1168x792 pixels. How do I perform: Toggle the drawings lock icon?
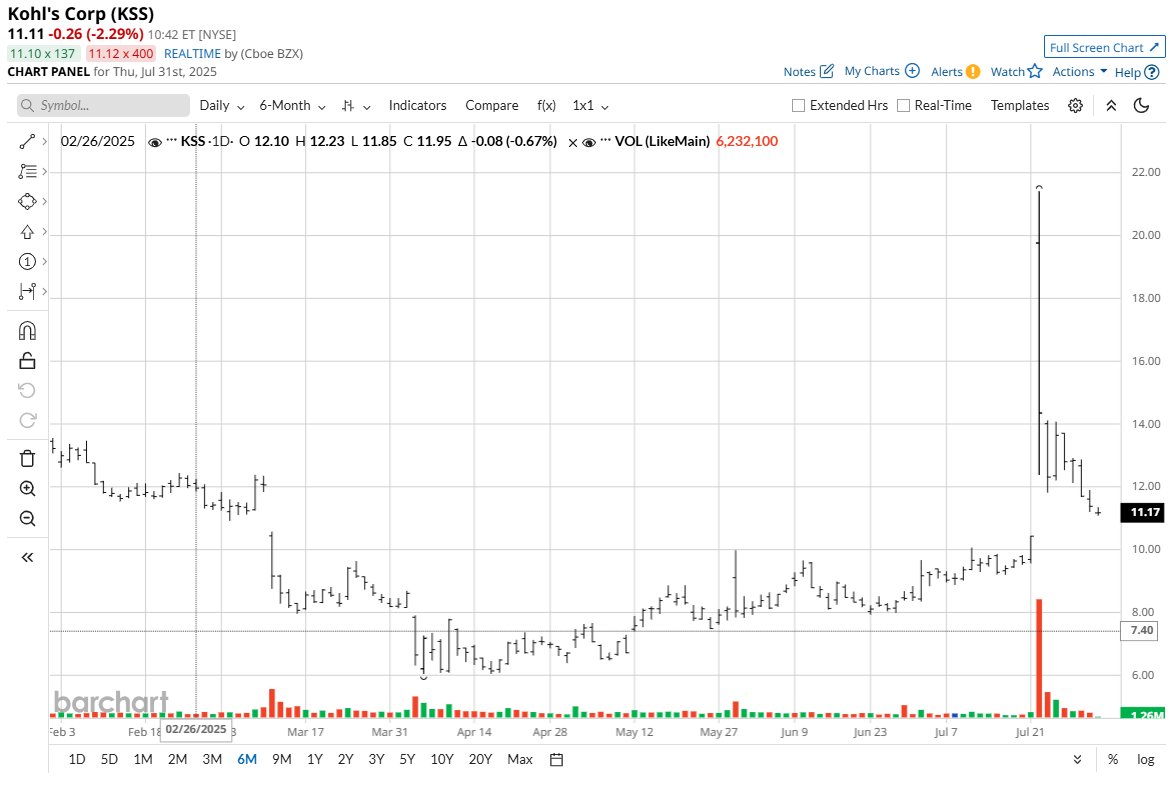[x=27, y=361]
